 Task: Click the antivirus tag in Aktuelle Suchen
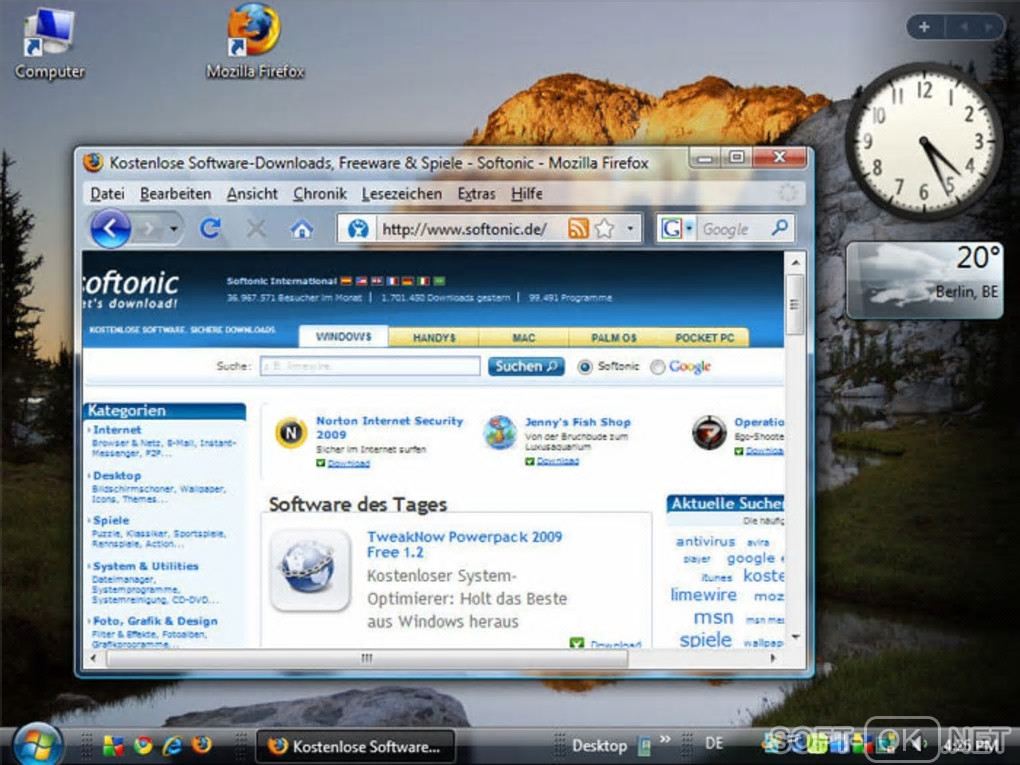coord(705,541)
